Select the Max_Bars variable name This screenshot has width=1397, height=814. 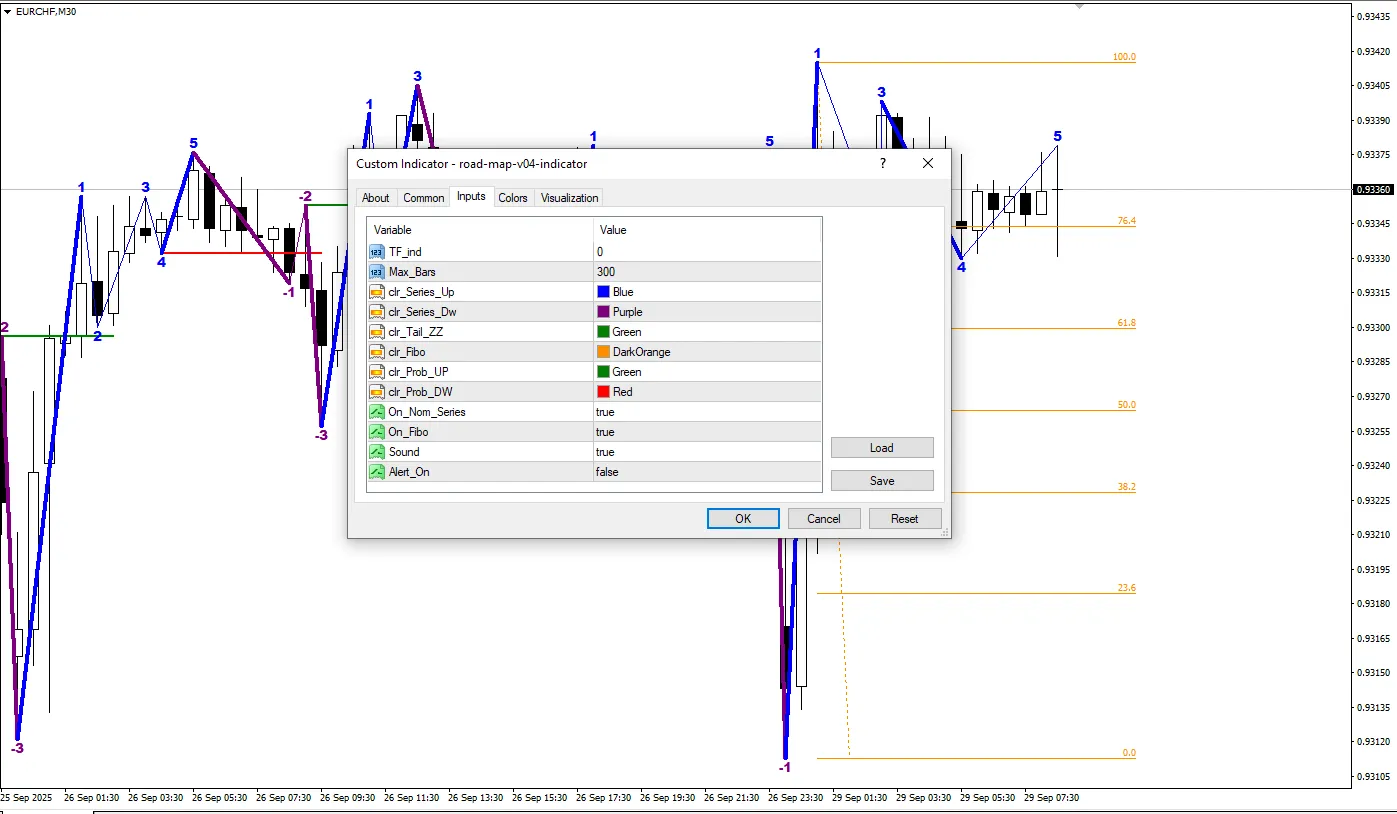coord(412,272)
